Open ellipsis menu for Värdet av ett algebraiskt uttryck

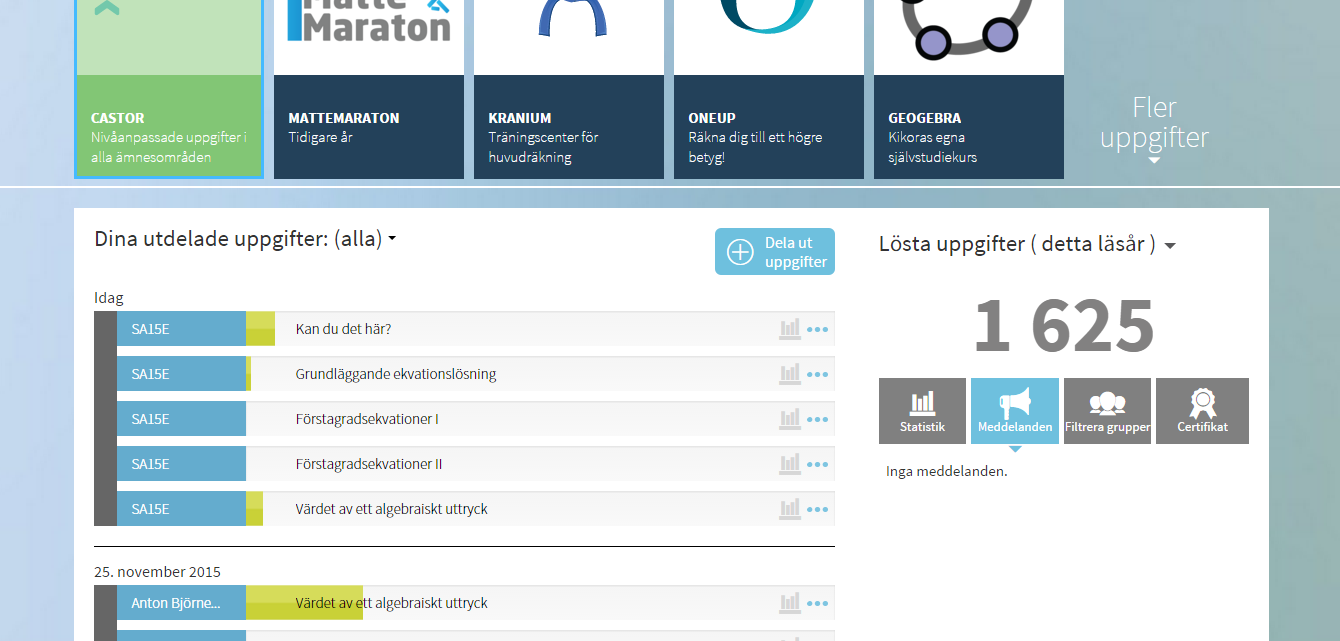click(x=819, y=508)
